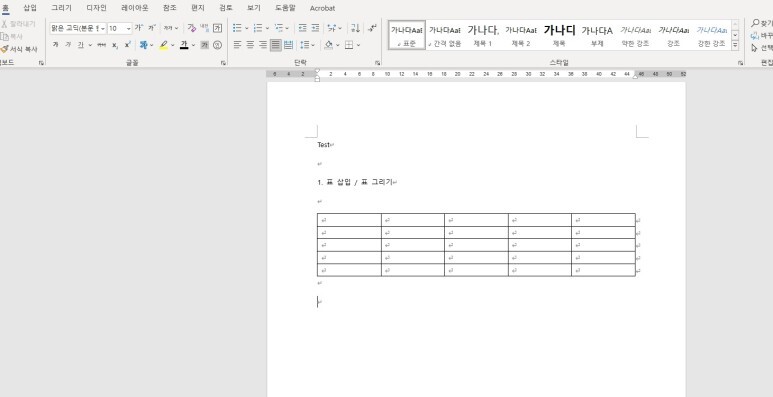Screen dimensions: 773x397
Task: Expand borders dropdown arrow
Action: coord(358,45)
